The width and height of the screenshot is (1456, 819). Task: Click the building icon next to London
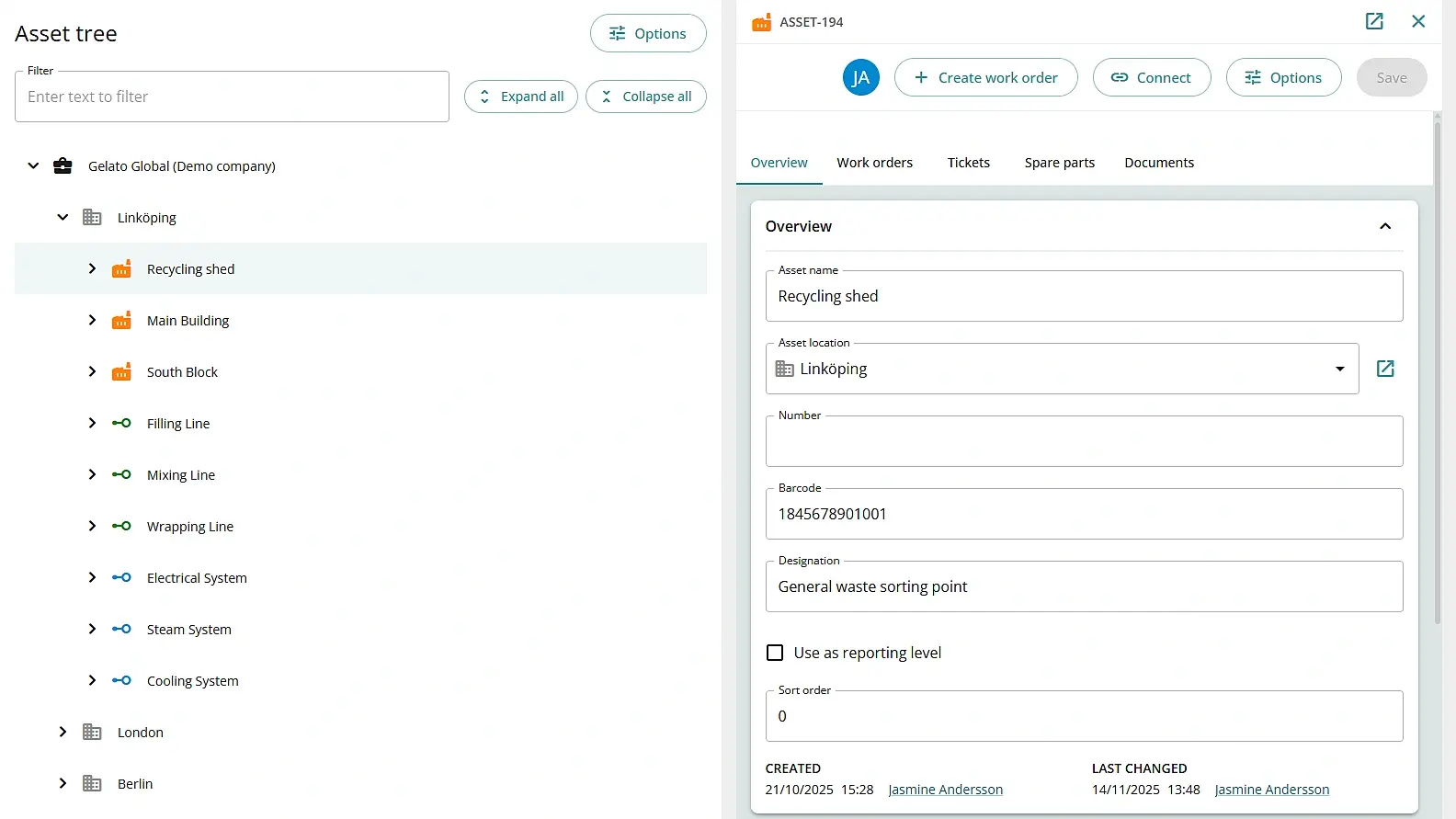92,733
